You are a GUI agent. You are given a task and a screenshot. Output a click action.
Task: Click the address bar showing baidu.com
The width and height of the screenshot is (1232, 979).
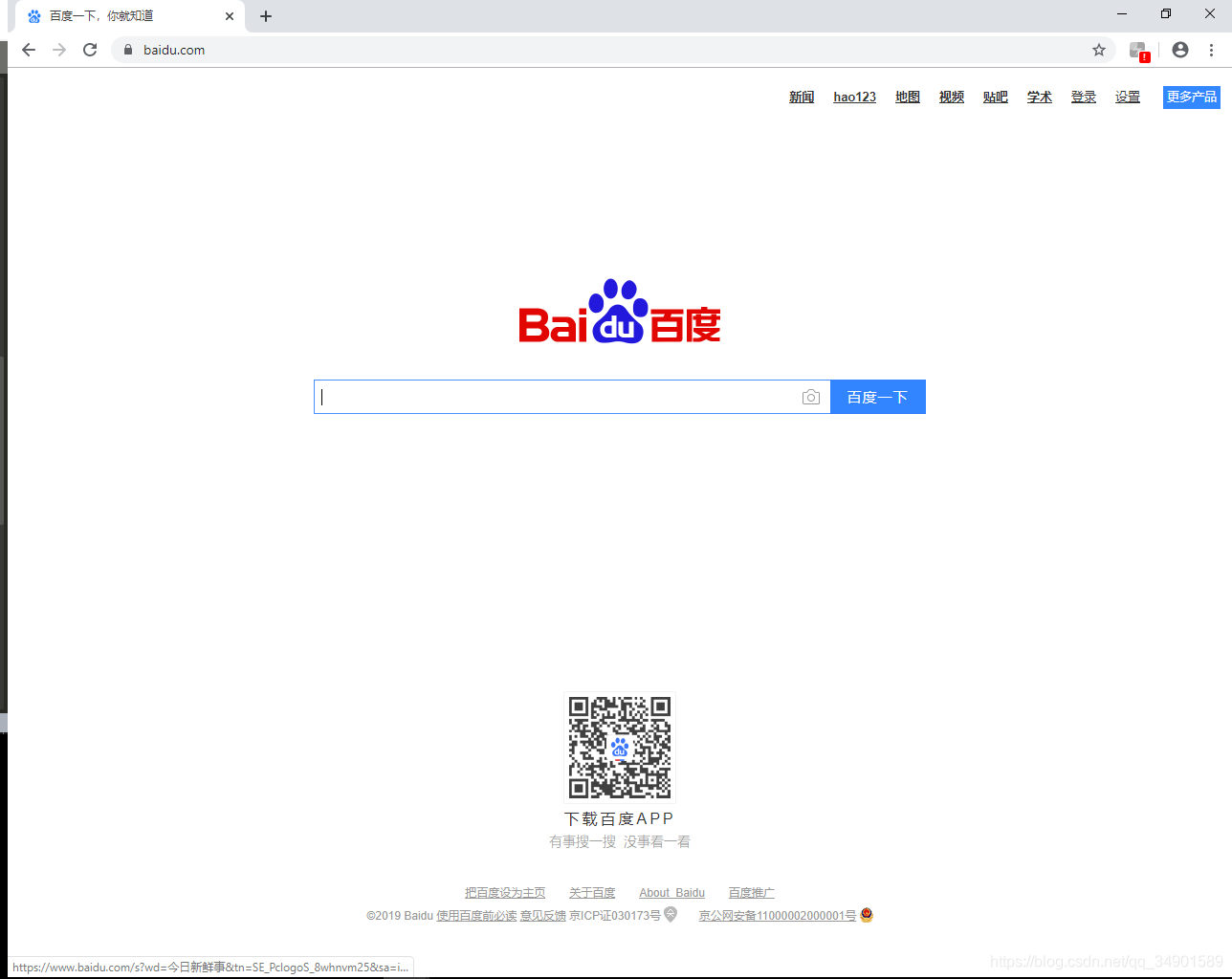coord(612,50)
